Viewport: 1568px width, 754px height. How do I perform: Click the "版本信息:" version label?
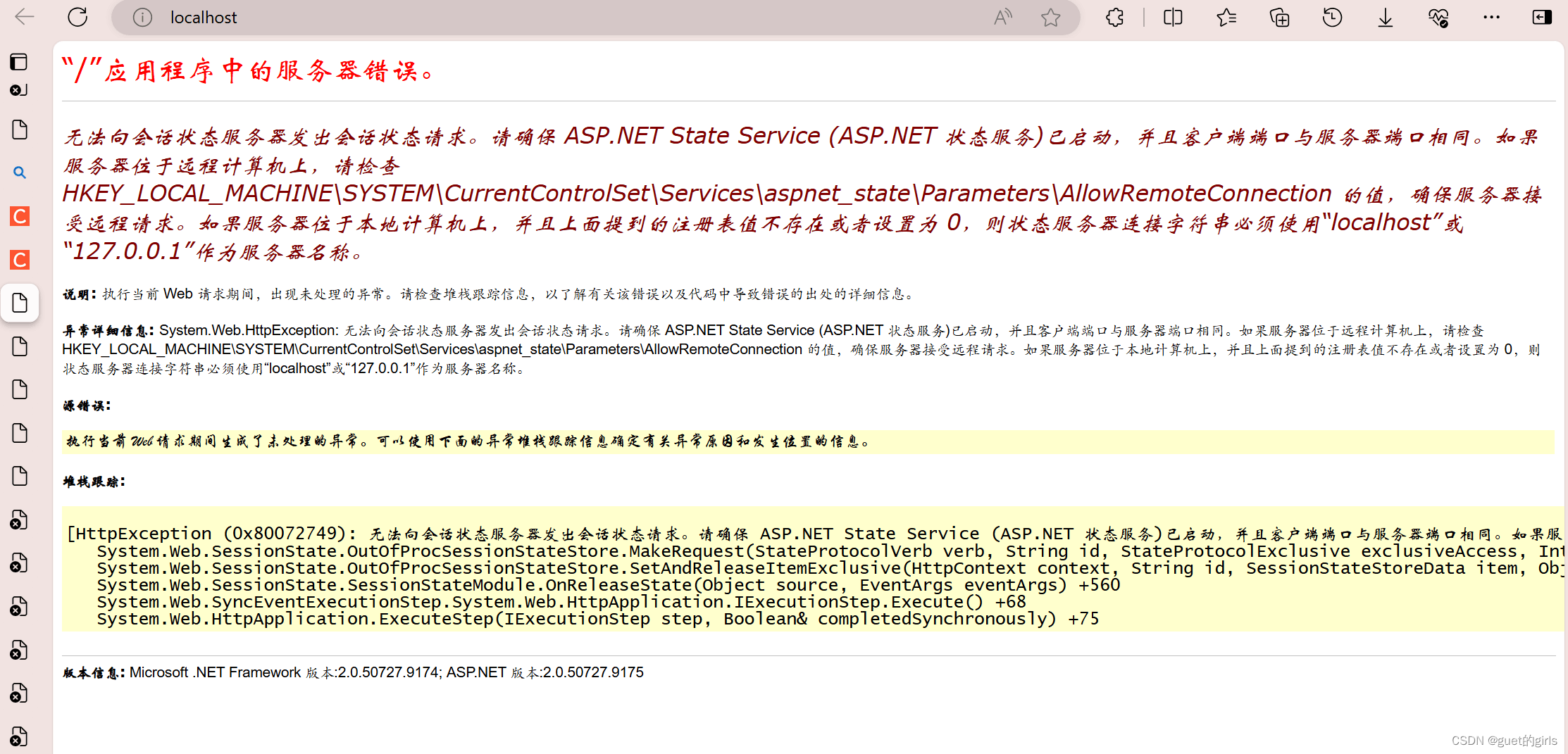click(x=94, y=672)
